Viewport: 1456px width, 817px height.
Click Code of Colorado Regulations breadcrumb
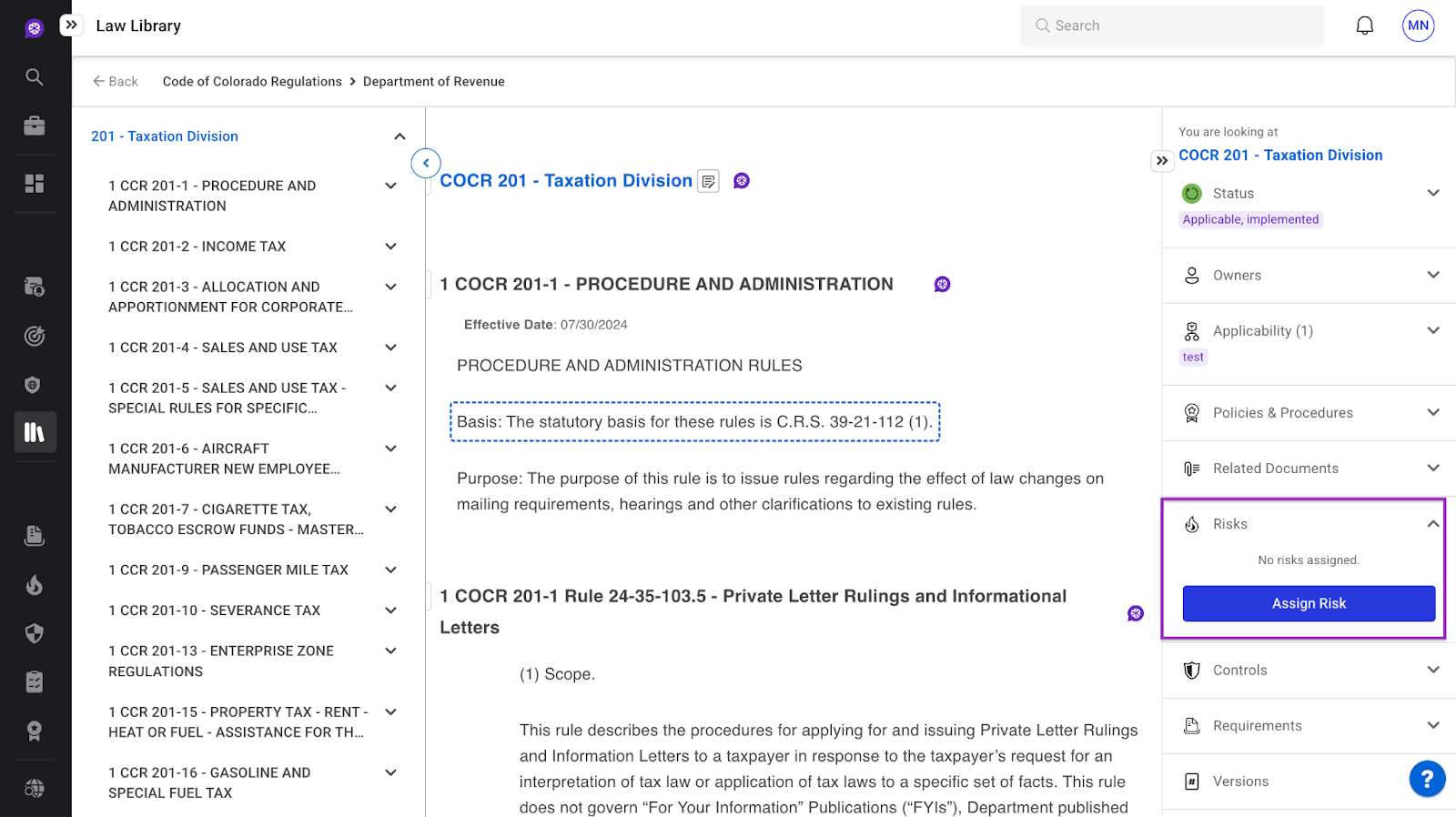pos(252,82)
